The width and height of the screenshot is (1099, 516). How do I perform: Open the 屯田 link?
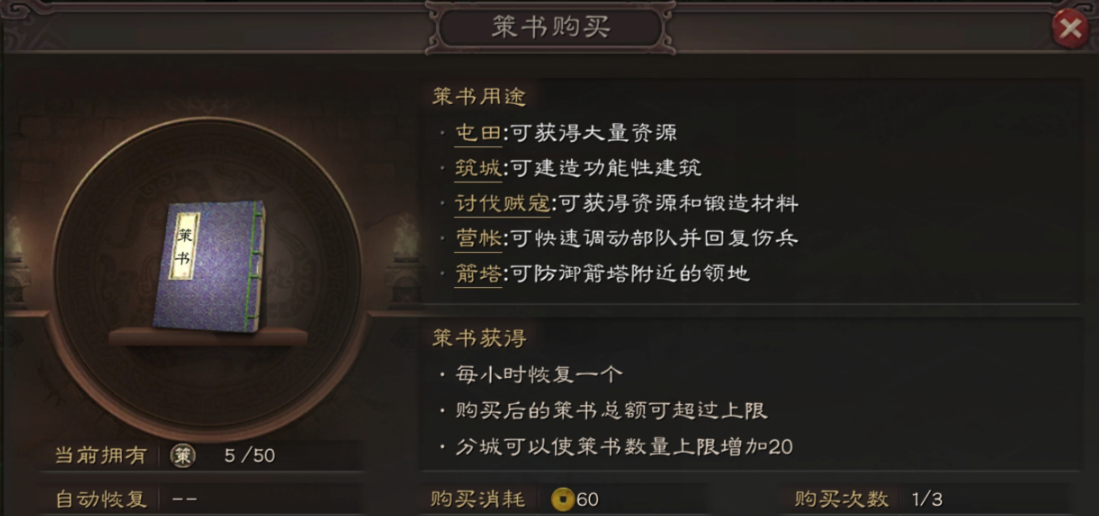tap(478, 133)
